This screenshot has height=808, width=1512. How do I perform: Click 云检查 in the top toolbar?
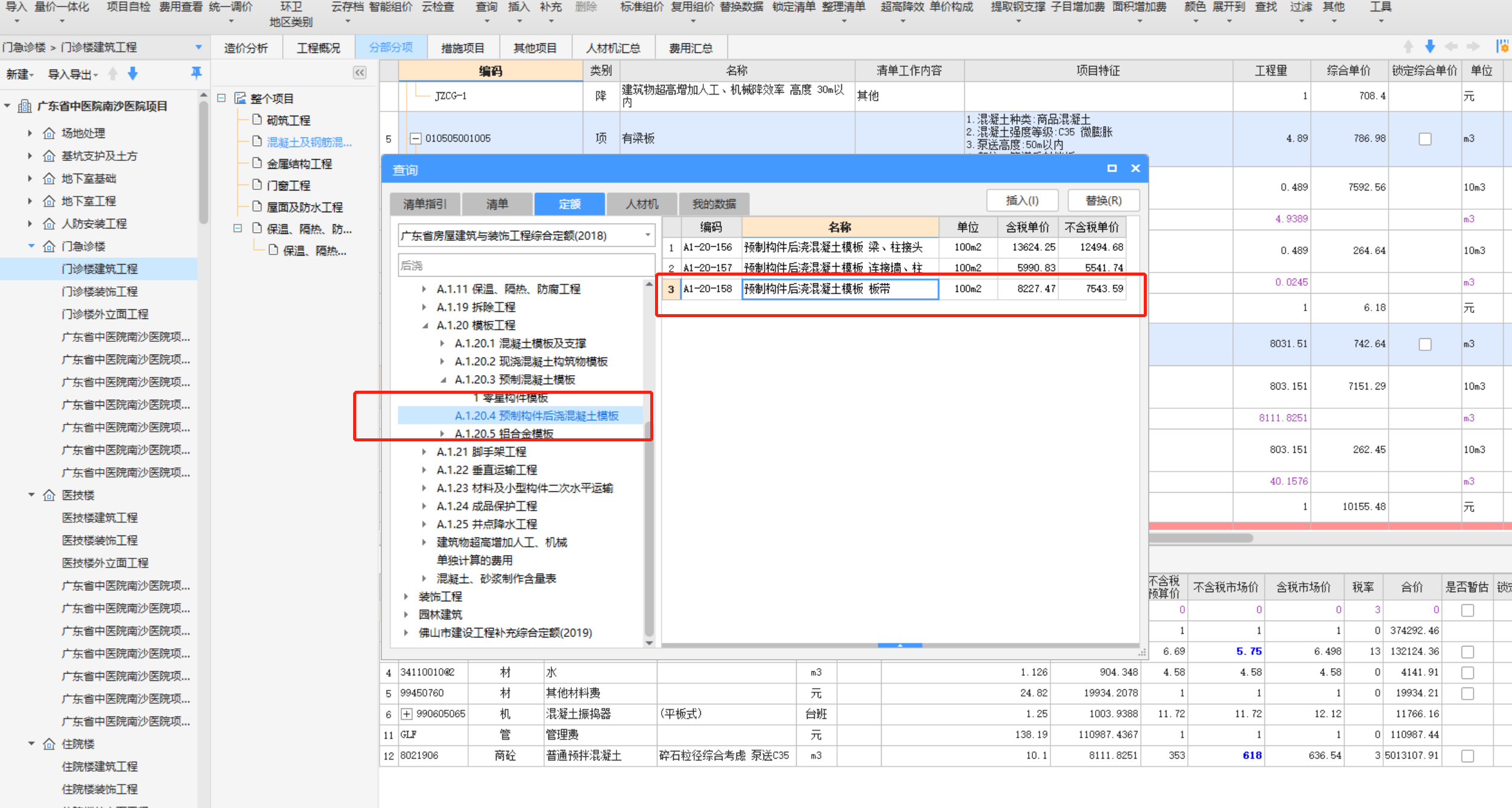pyautogui.click(x=438, y=7)
